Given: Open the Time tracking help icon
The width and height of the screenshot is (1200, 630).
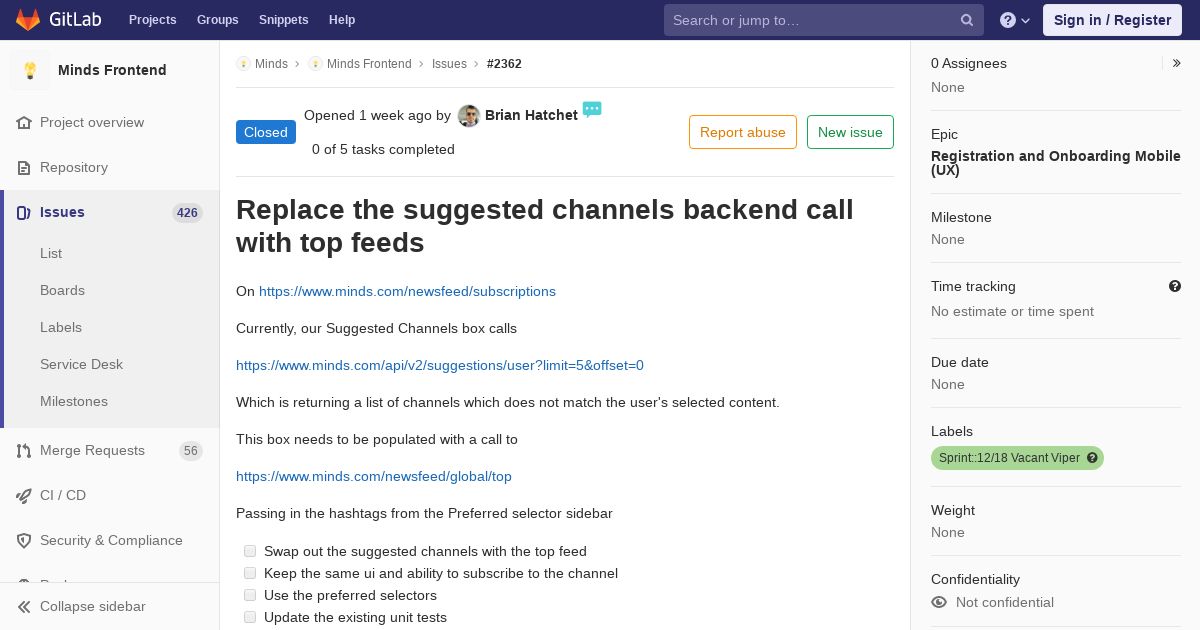Looking at the screenshot, I should click(1175, 286).
